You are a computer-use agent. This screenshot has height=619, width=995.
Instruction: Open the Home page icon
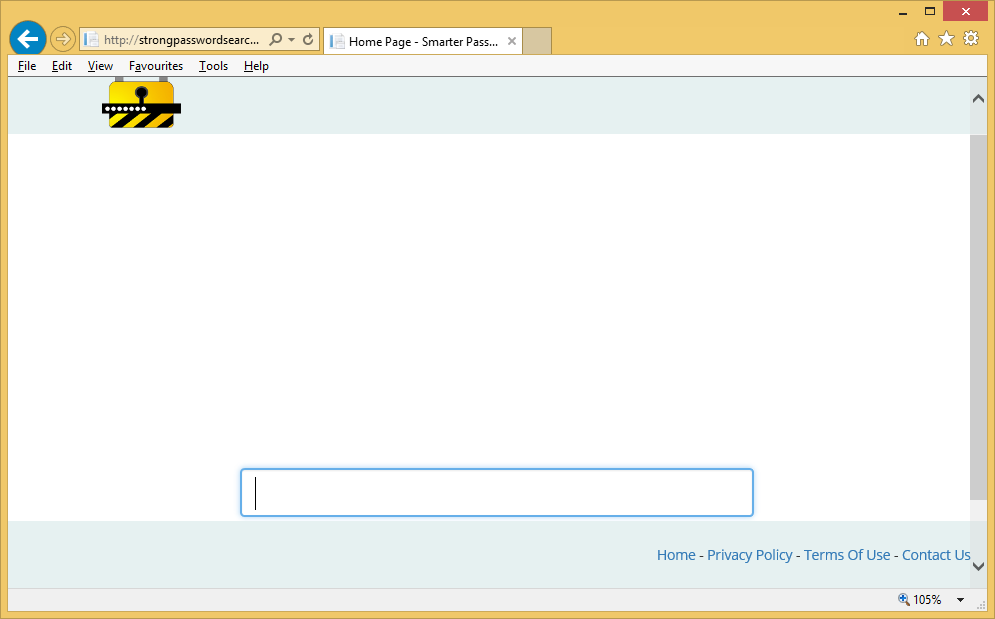[922, 39]
